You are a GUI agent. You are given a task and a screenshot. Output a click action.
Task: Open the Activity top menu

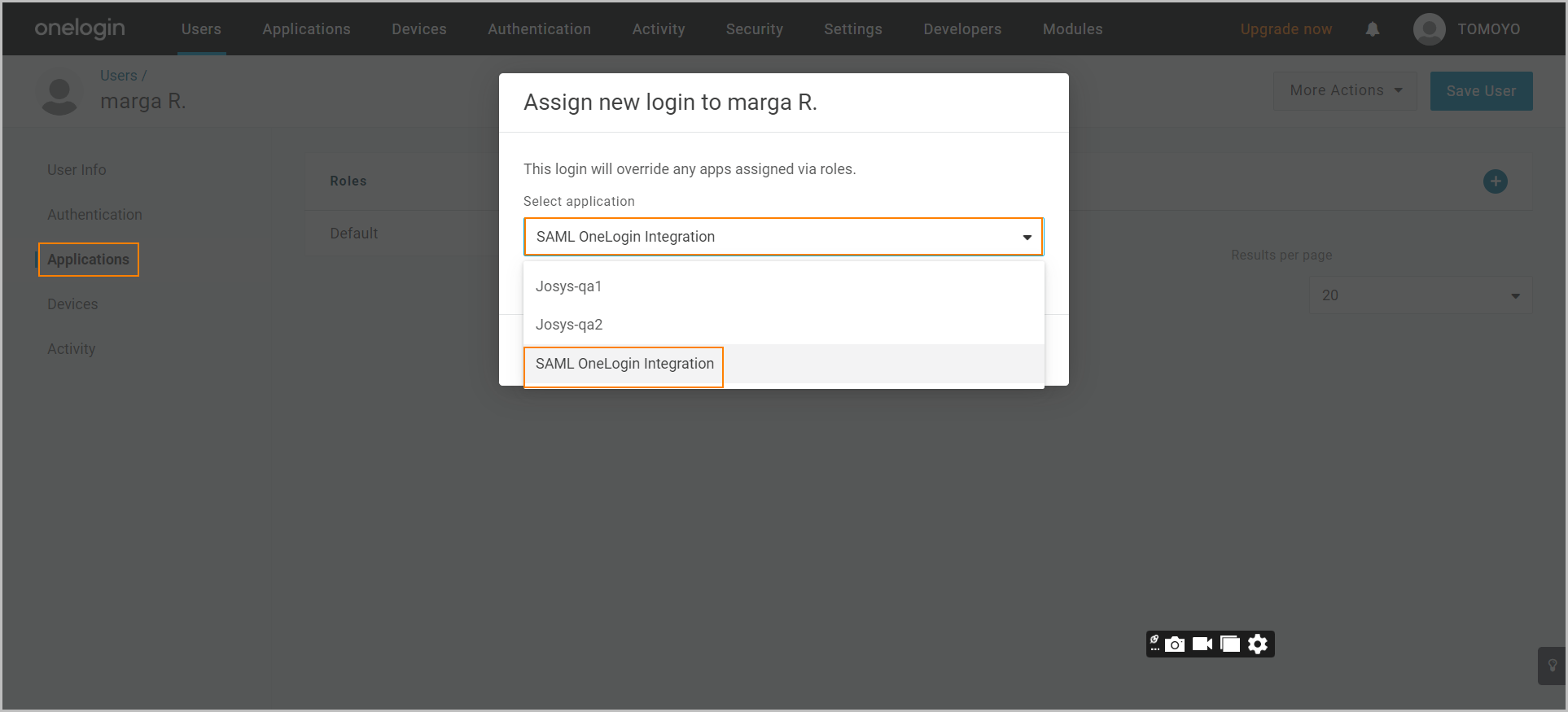point(659,29)
